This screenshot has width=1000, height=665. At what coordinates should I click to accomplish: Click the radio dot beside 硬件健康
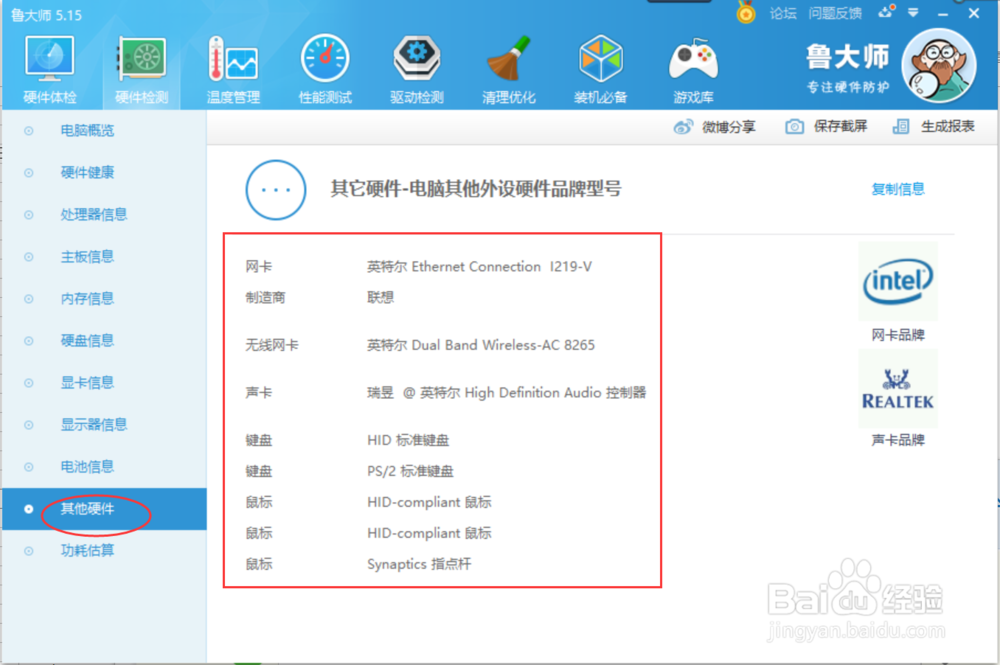(29, 173)
